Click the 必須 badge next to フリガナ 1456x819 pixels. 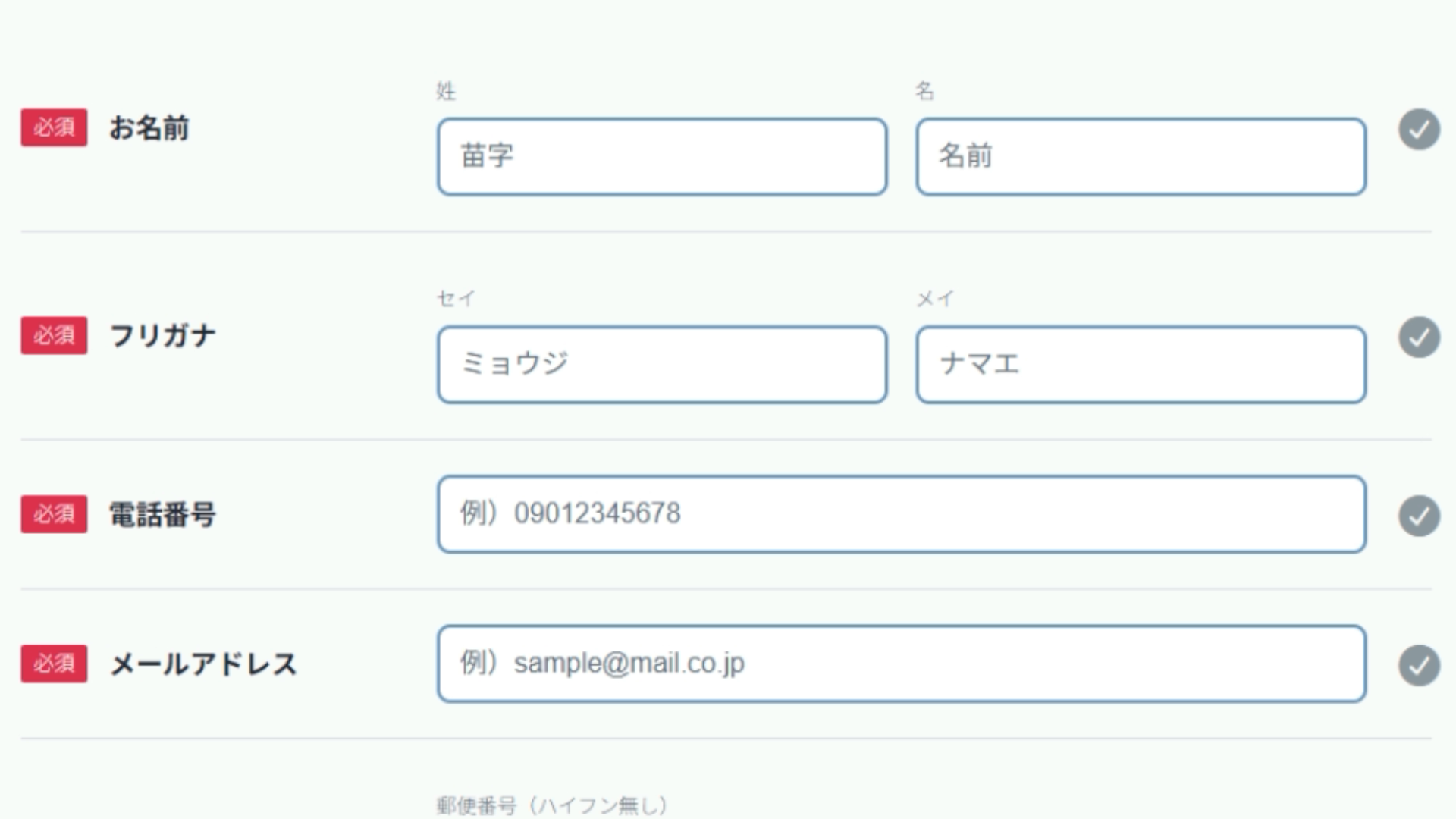[54, 335]
